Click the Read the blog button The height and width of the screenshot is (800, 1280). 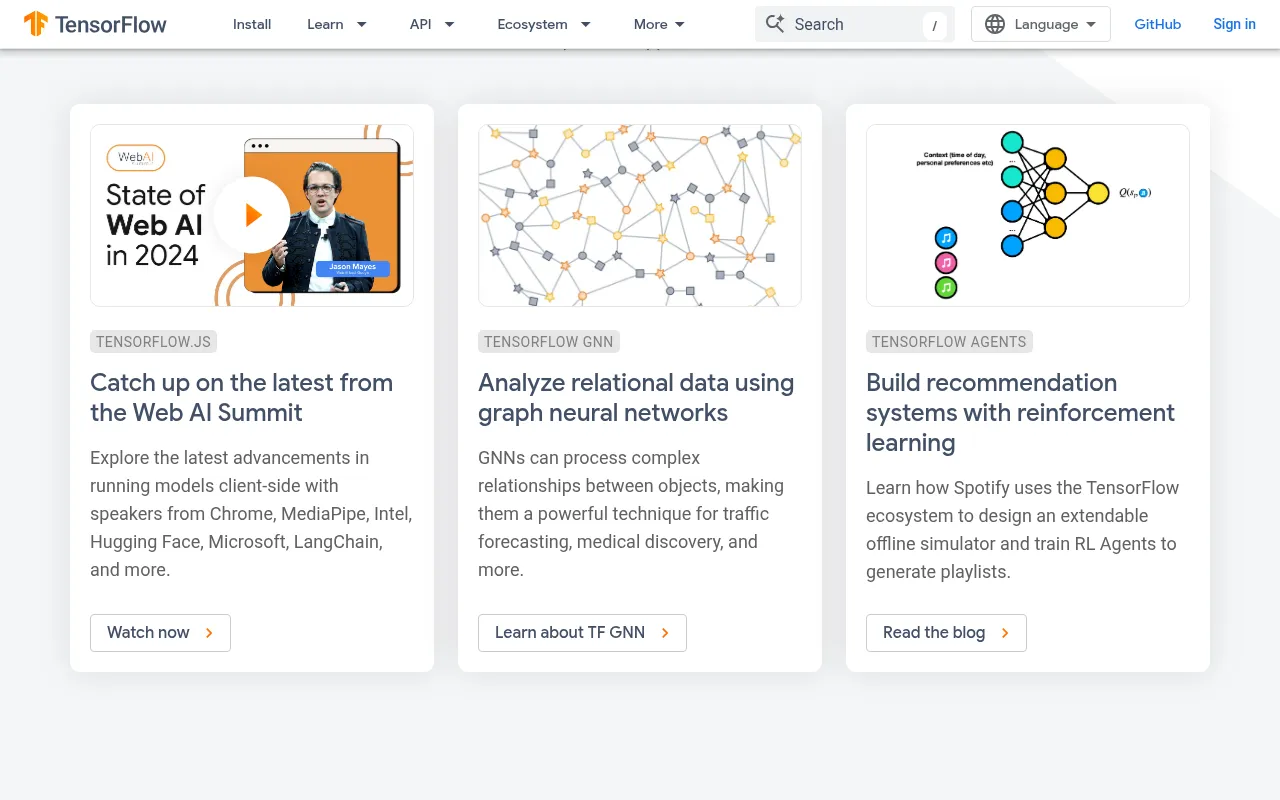946,633
